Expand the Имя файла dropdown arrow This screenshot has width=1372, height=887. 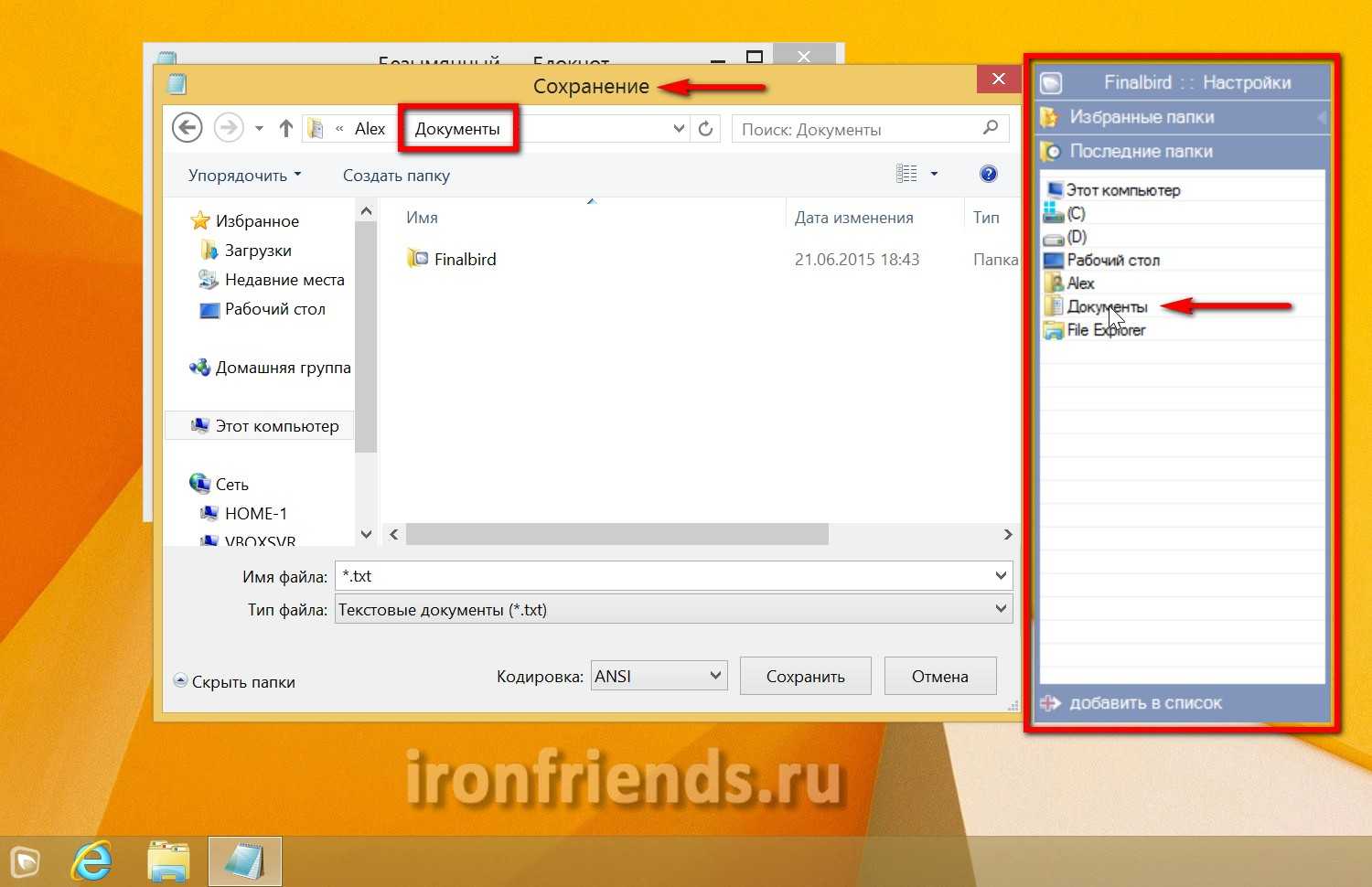[x=1001, y=576]
